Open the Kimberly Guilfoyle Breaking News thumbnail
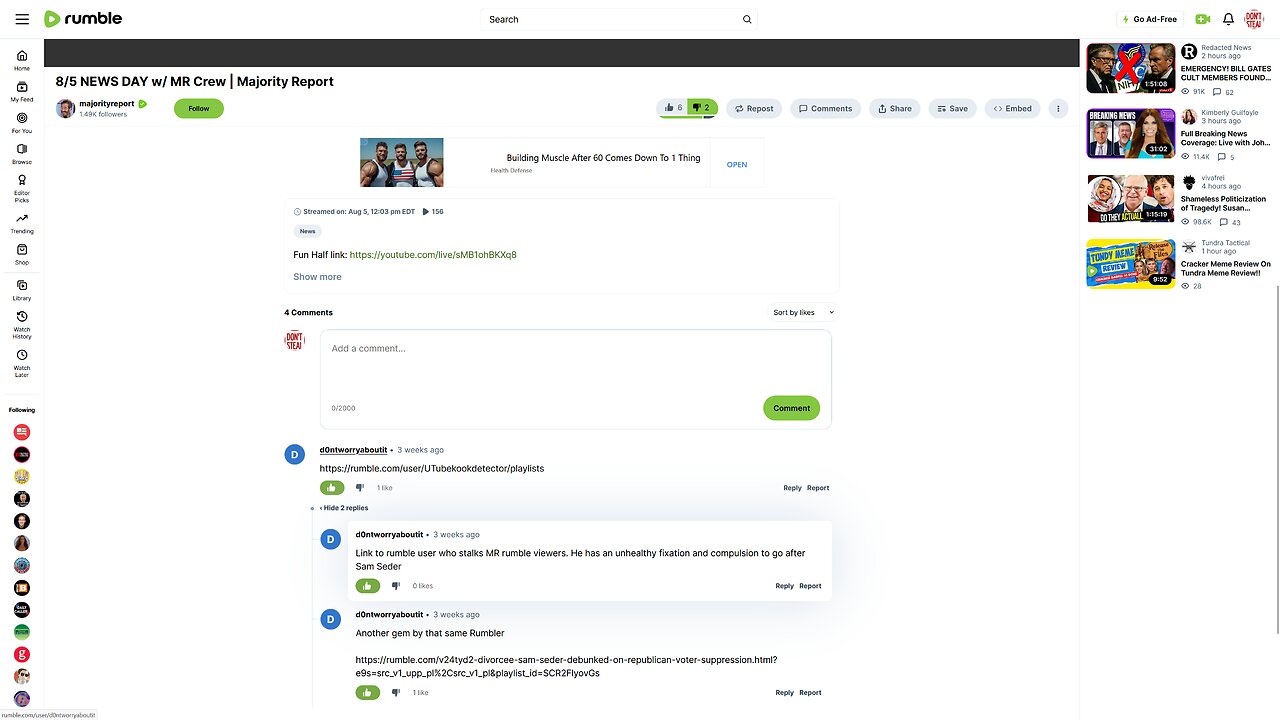The height and width of the screenshot is (720, 1280). [1130, 133]
